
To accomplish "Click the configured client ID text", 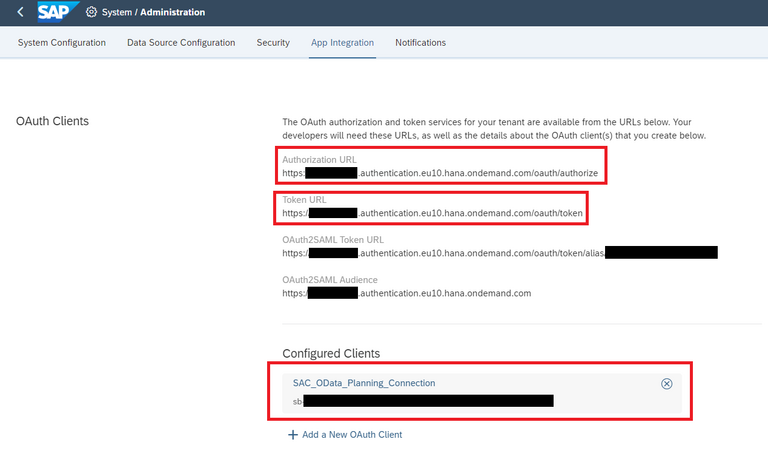I will tap(423, 401).
